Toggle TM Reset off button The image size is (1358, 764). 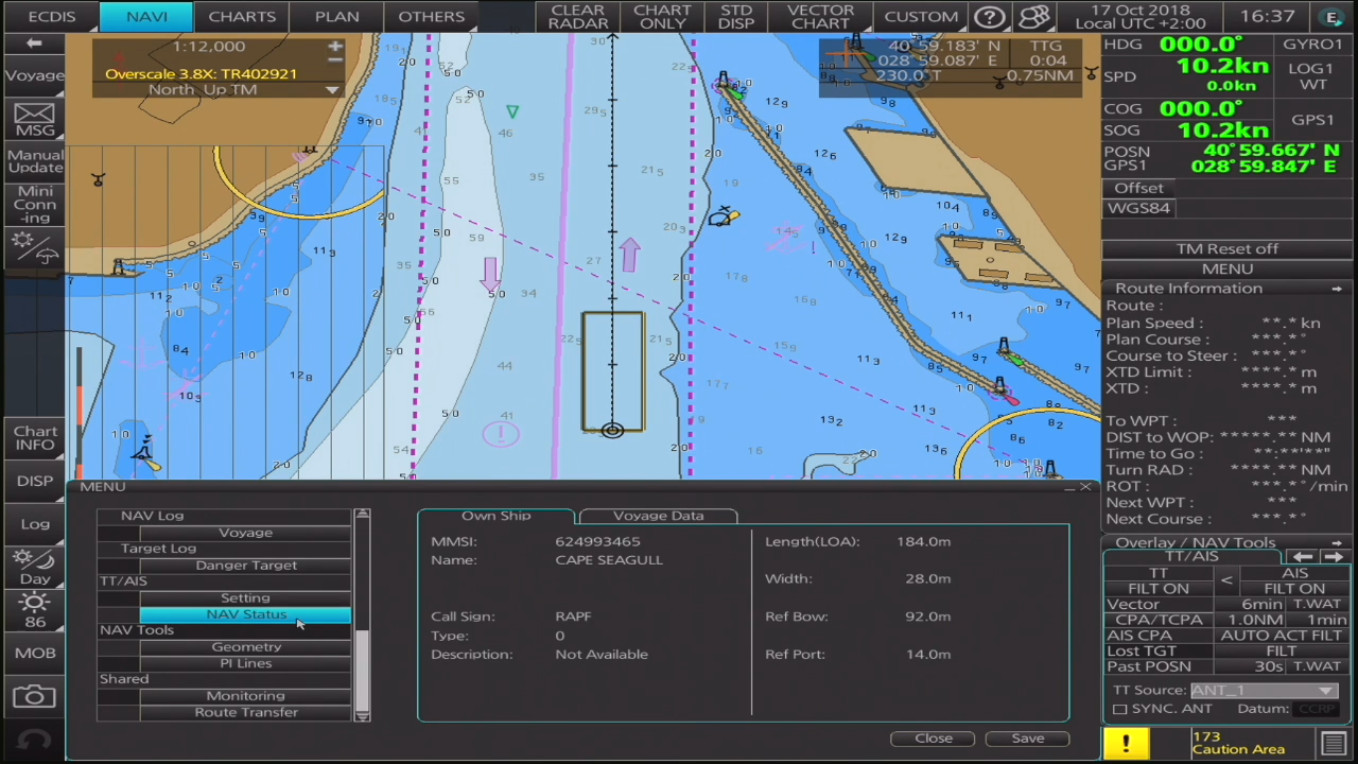point(1227,249)
